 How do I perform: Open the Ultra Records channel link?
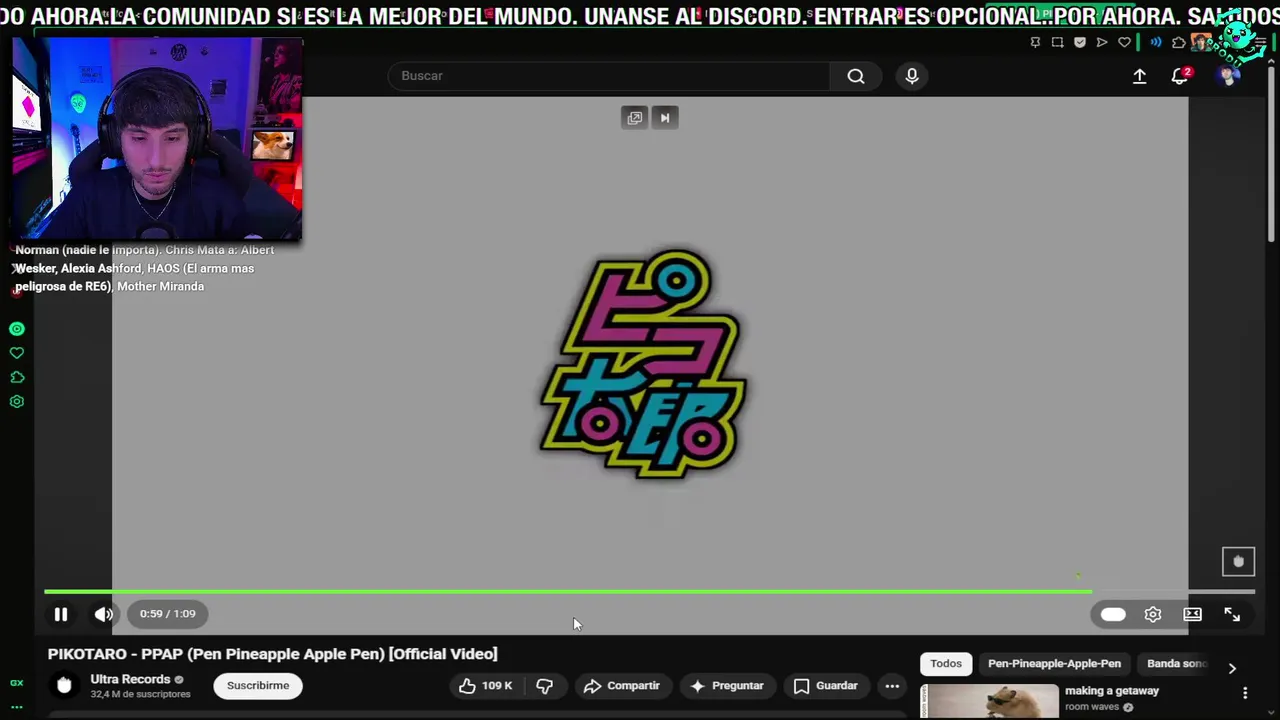click(x=130, y=679)
